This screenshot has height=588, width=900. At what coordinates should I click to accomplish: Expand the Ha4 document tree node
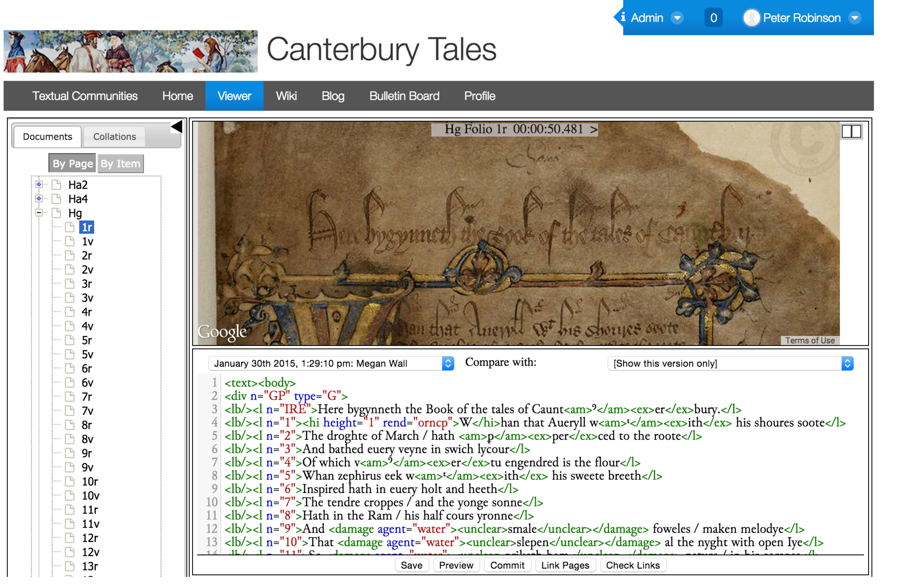[38, 199]
